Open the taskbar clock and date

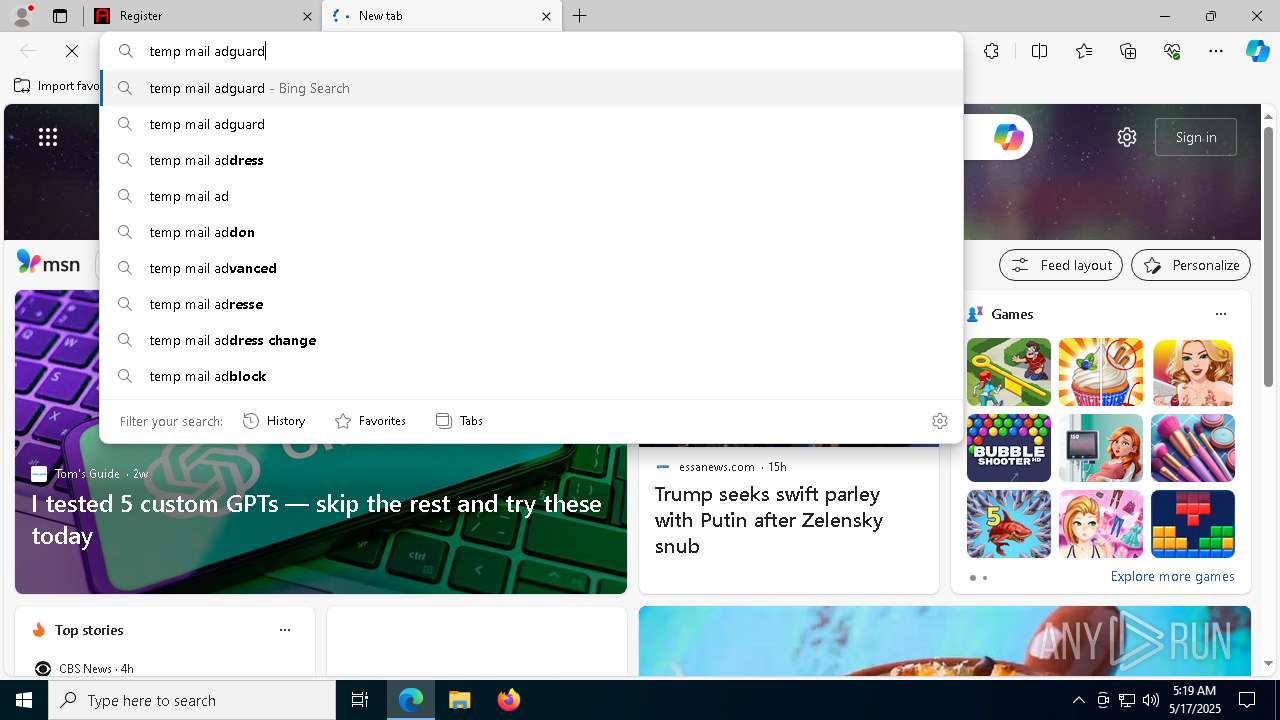pyautogui.click(x=1194, y=700)
